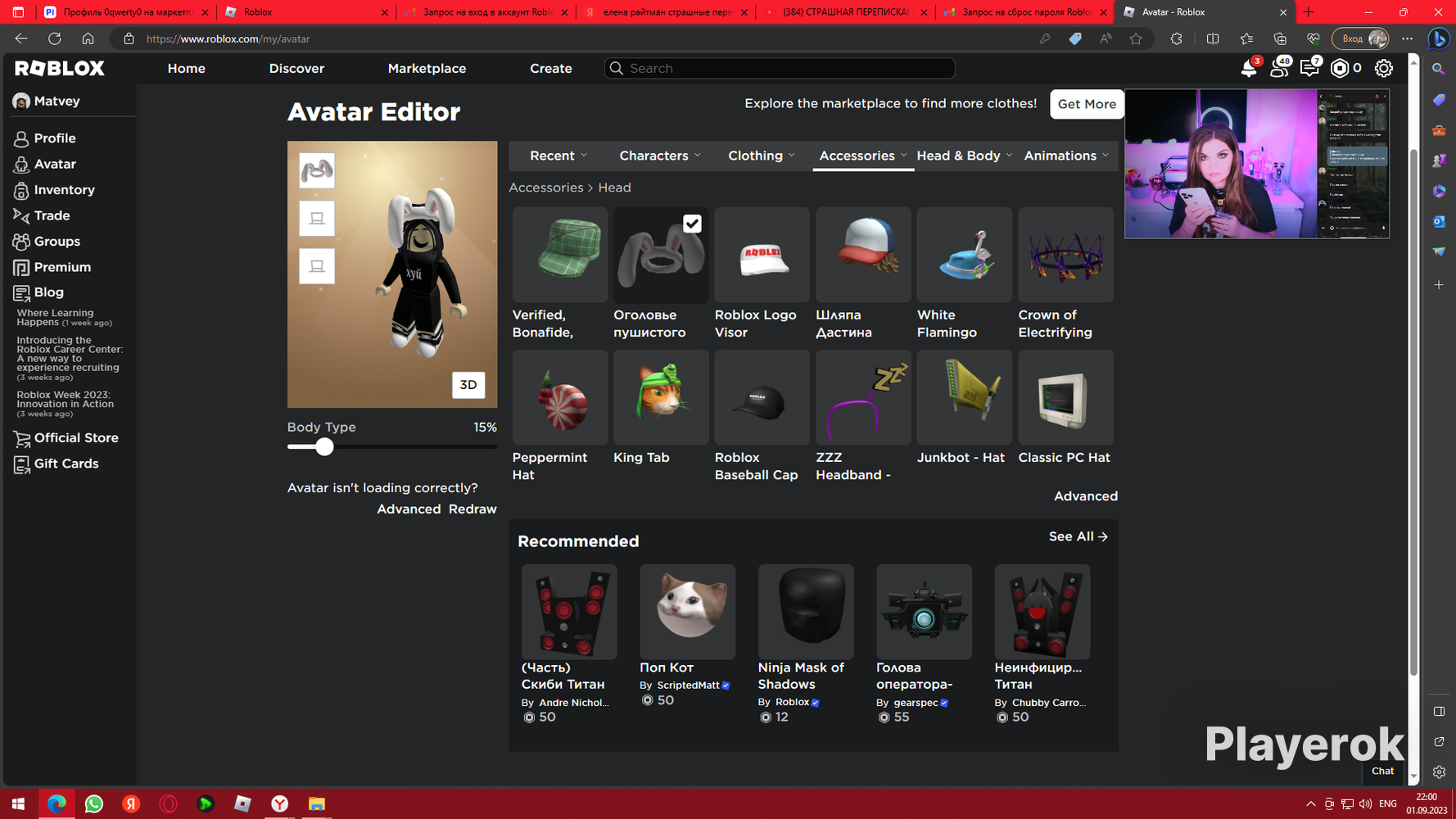Open Edge split screen icon

(x=1213, y=38)
